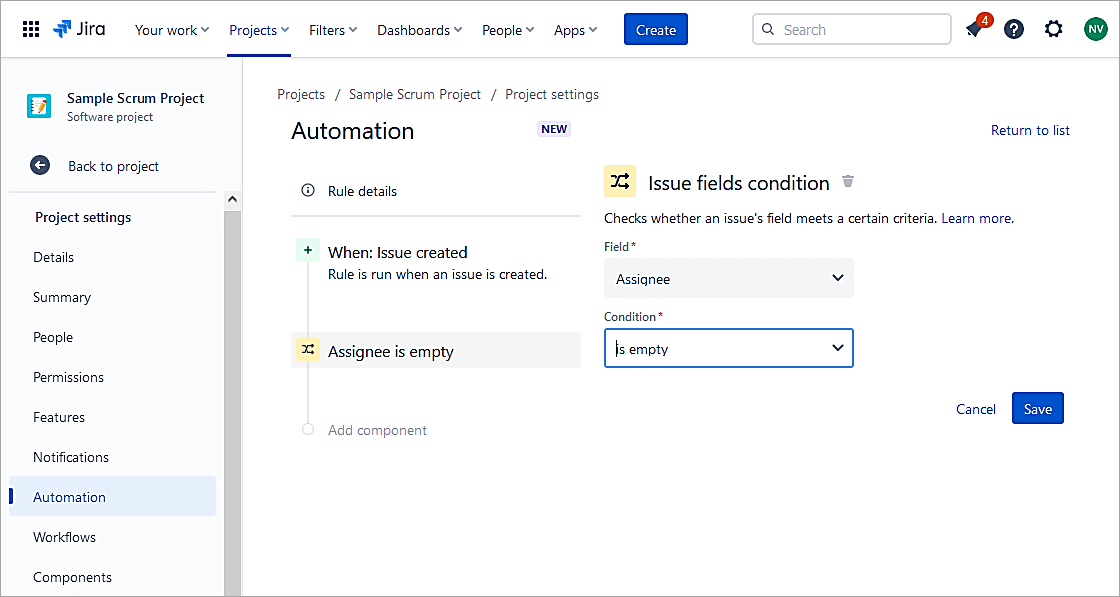Screen dimensions: 1120x597
Task: Expand the Projects menu in top nav
Action: [x=259, y=30]
